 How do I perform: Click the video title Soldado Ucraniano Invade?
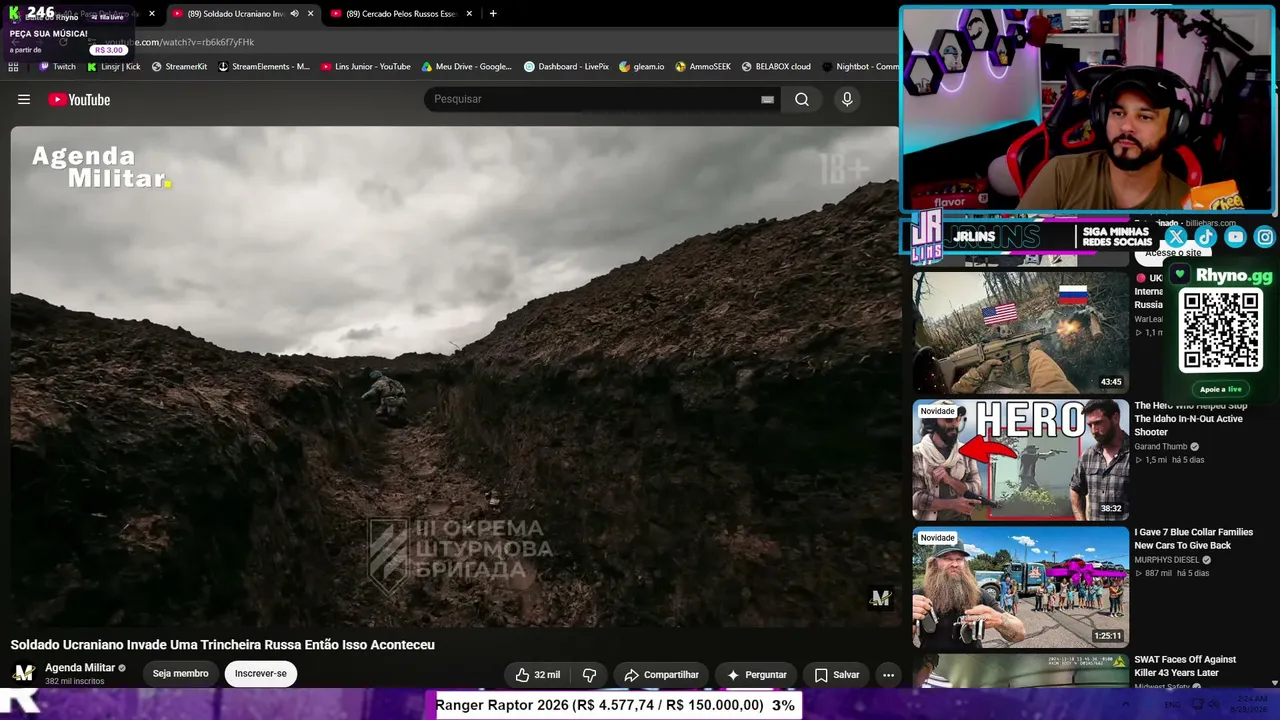point(223,645)
